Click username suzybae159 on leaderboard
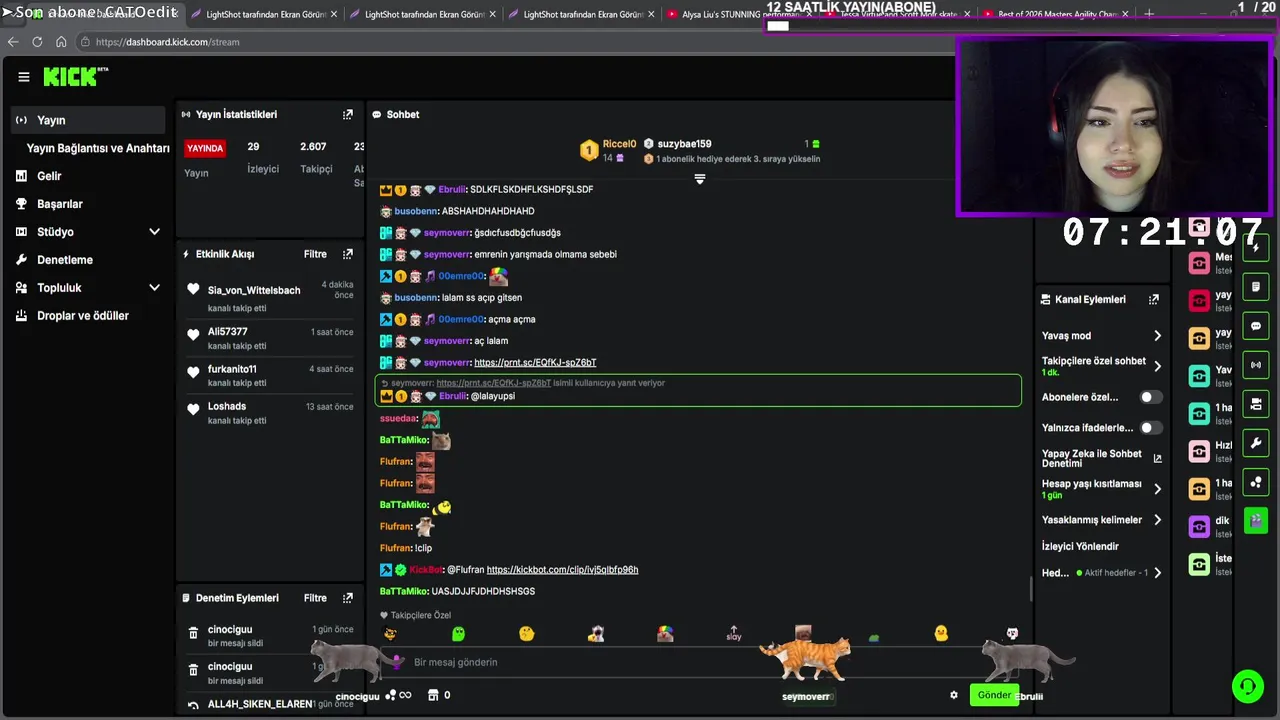Screen dimensions: 1280x720 684,144
